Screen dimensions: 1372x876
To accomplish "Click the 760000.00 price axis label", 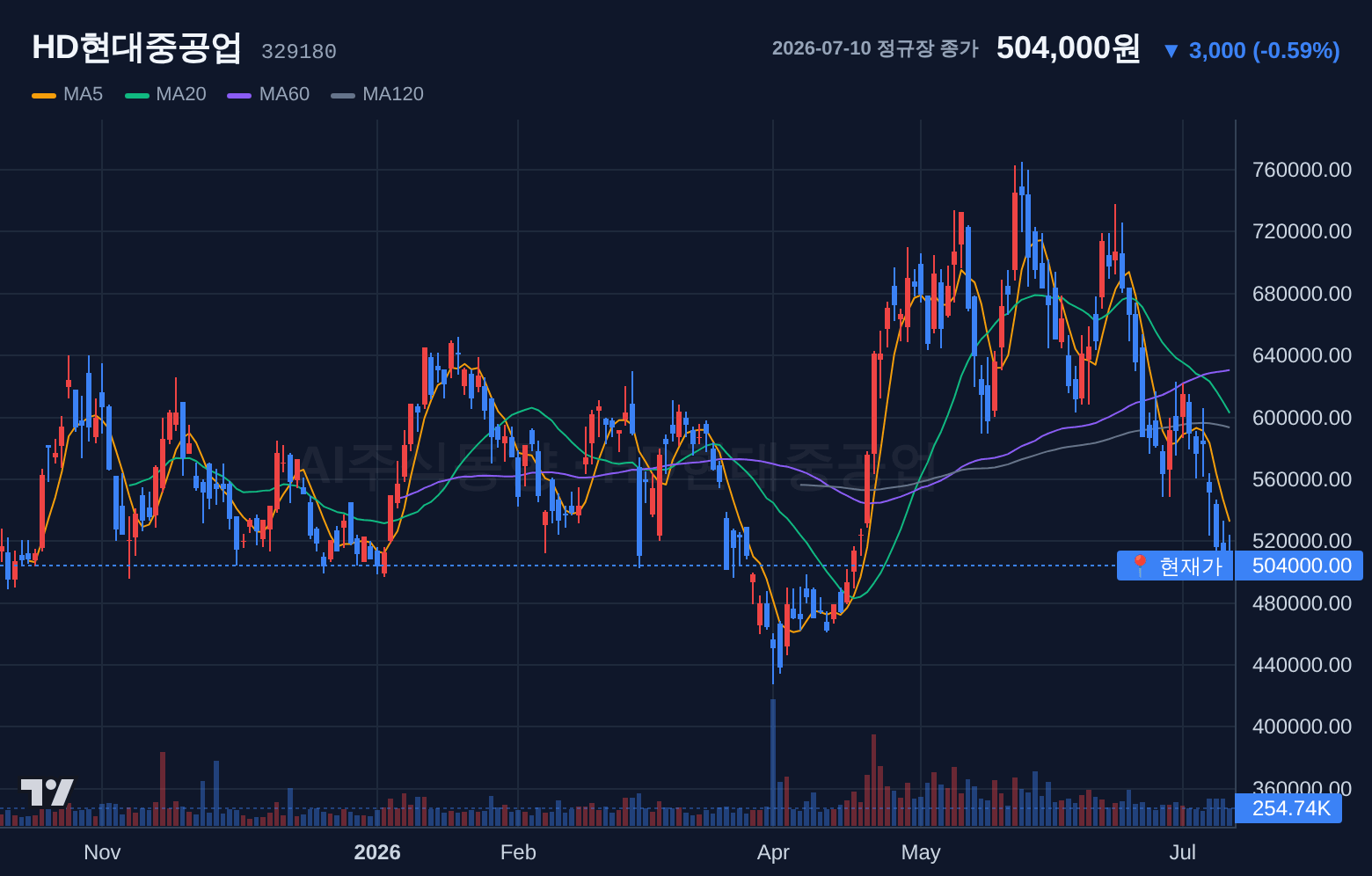I will click(1302, 170).
